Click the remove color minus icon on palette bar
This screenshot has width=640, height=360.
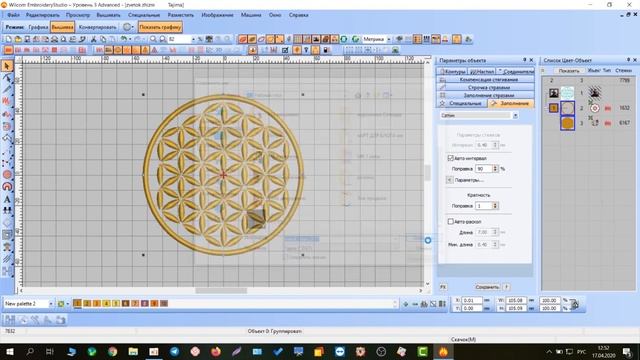click(415, 304)
